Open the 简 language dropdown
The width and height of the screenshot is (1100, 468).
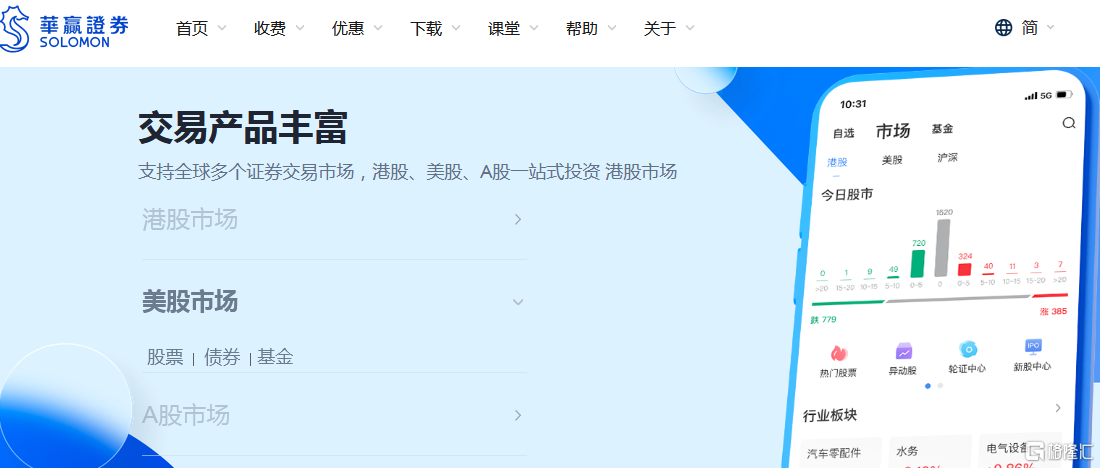[1038, 27]
